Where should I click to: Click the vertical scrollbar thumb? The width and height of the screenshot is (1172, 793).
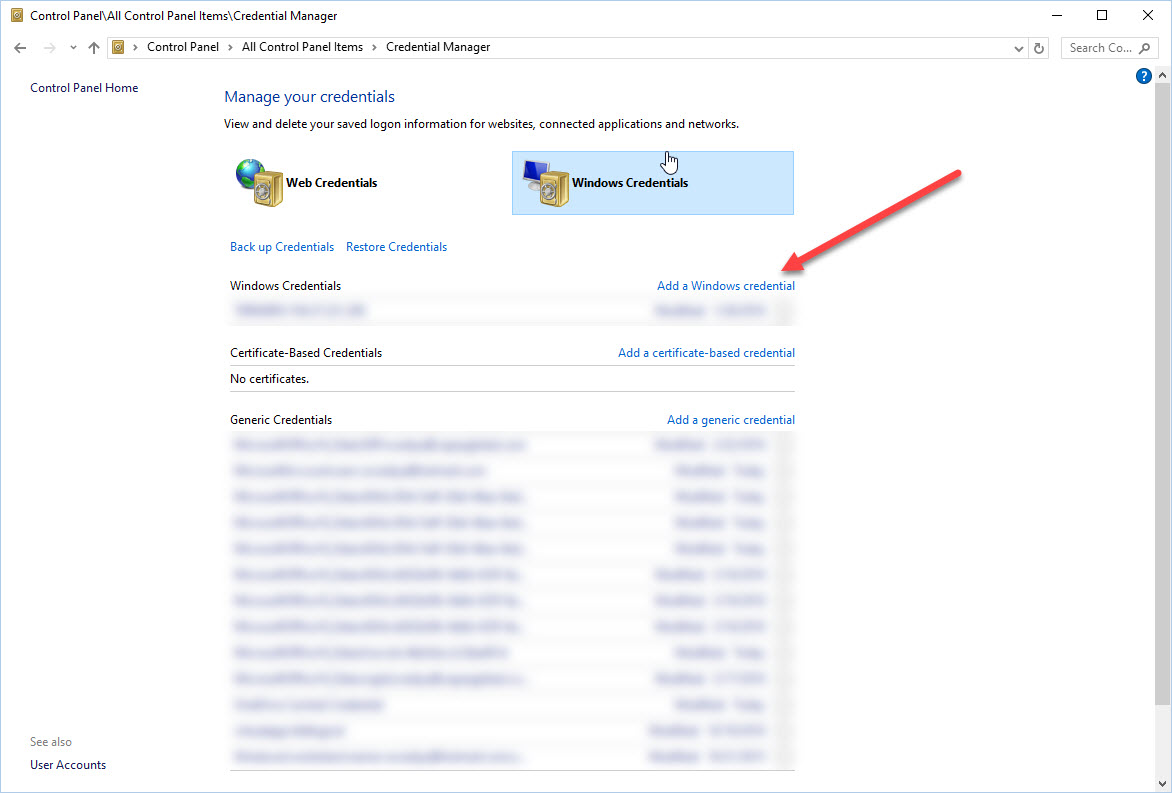click(x=1162, y=394)
